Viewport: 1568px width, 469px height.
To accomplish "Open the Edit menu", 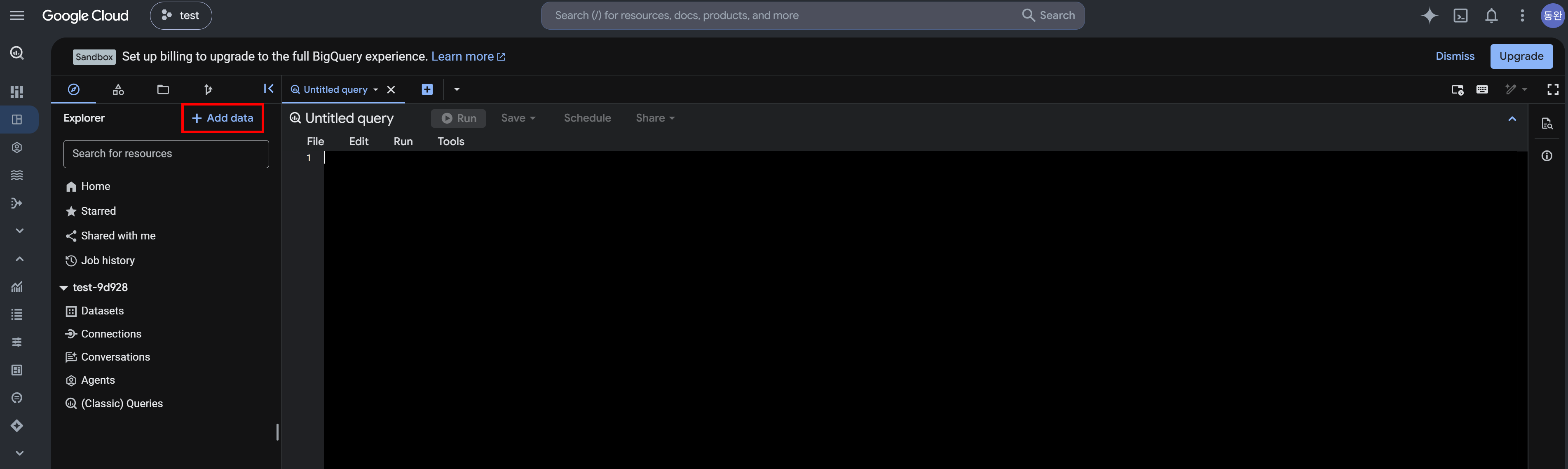I will pos(359,141).
